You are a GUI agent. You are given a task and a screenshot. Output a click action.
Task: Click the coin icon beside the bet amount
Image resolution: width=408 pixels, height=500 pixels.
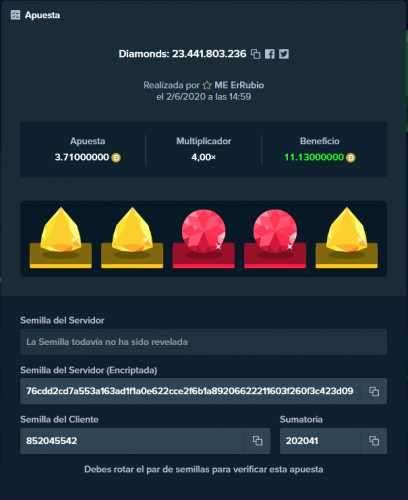(116, 158)
